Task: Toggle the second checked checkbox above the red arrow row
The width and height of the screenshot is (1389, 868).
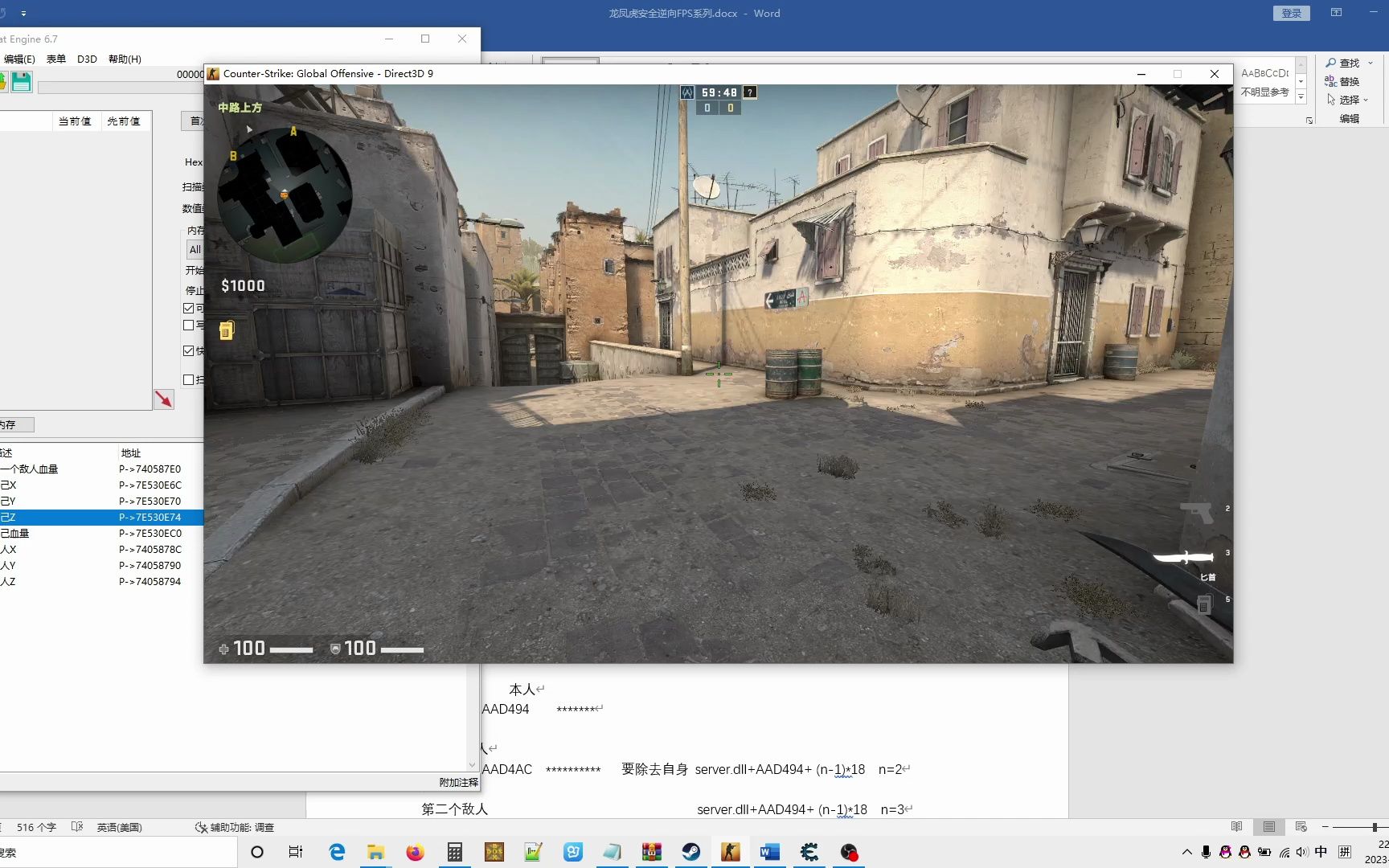Action: click(x=188, y=351)
